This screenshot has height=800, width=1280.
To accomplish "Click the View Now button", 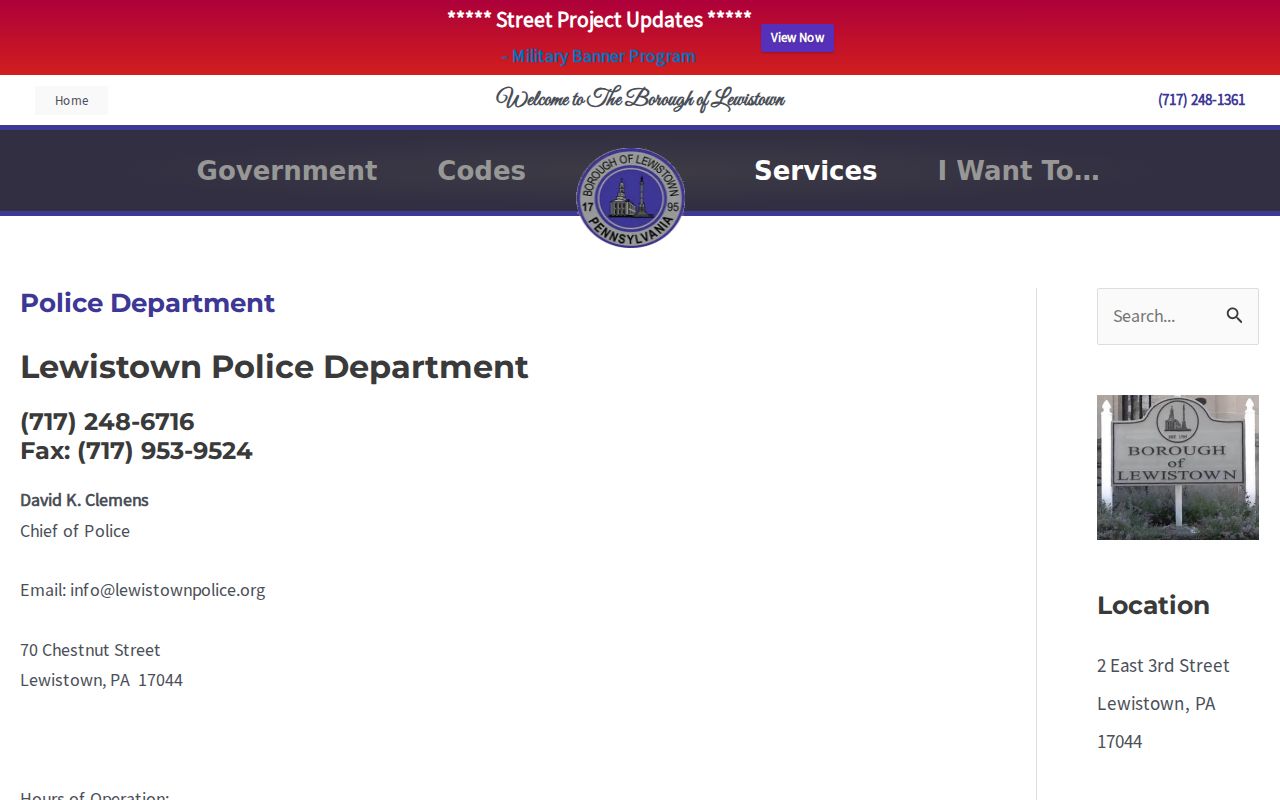I will 797,38.
